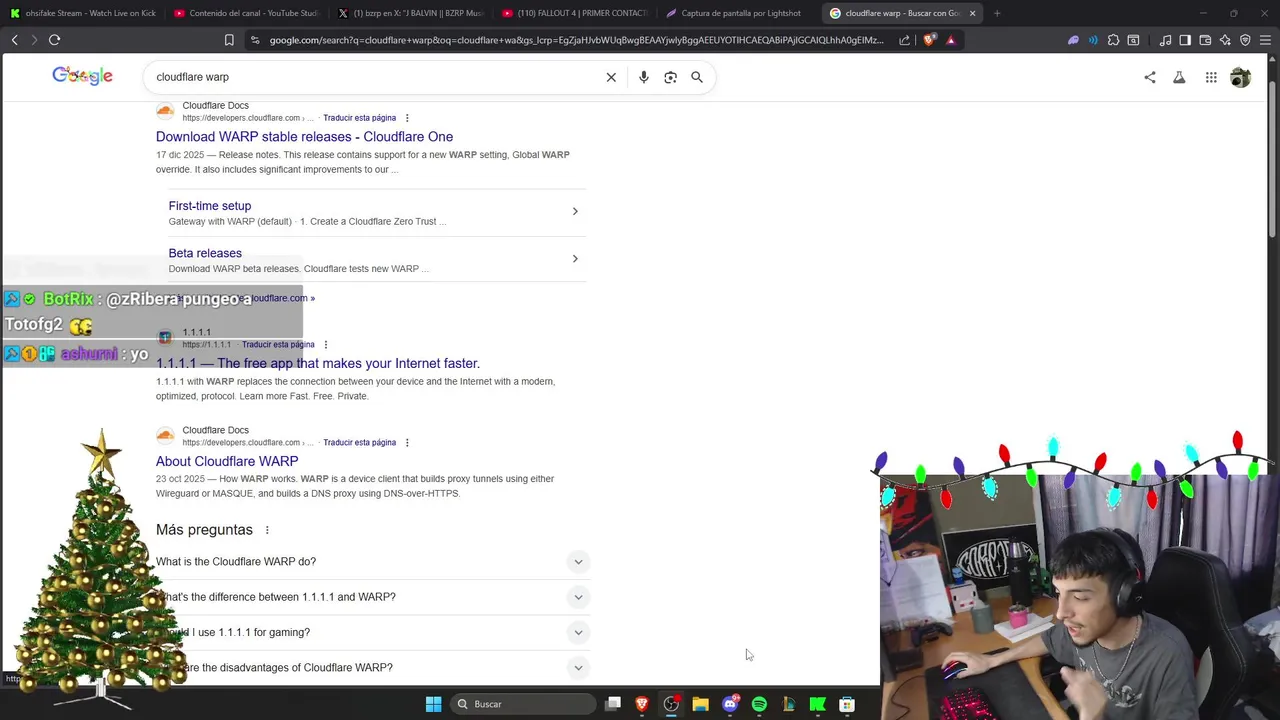Toggle the browser sidebar panel icon

coord(1185,40)
